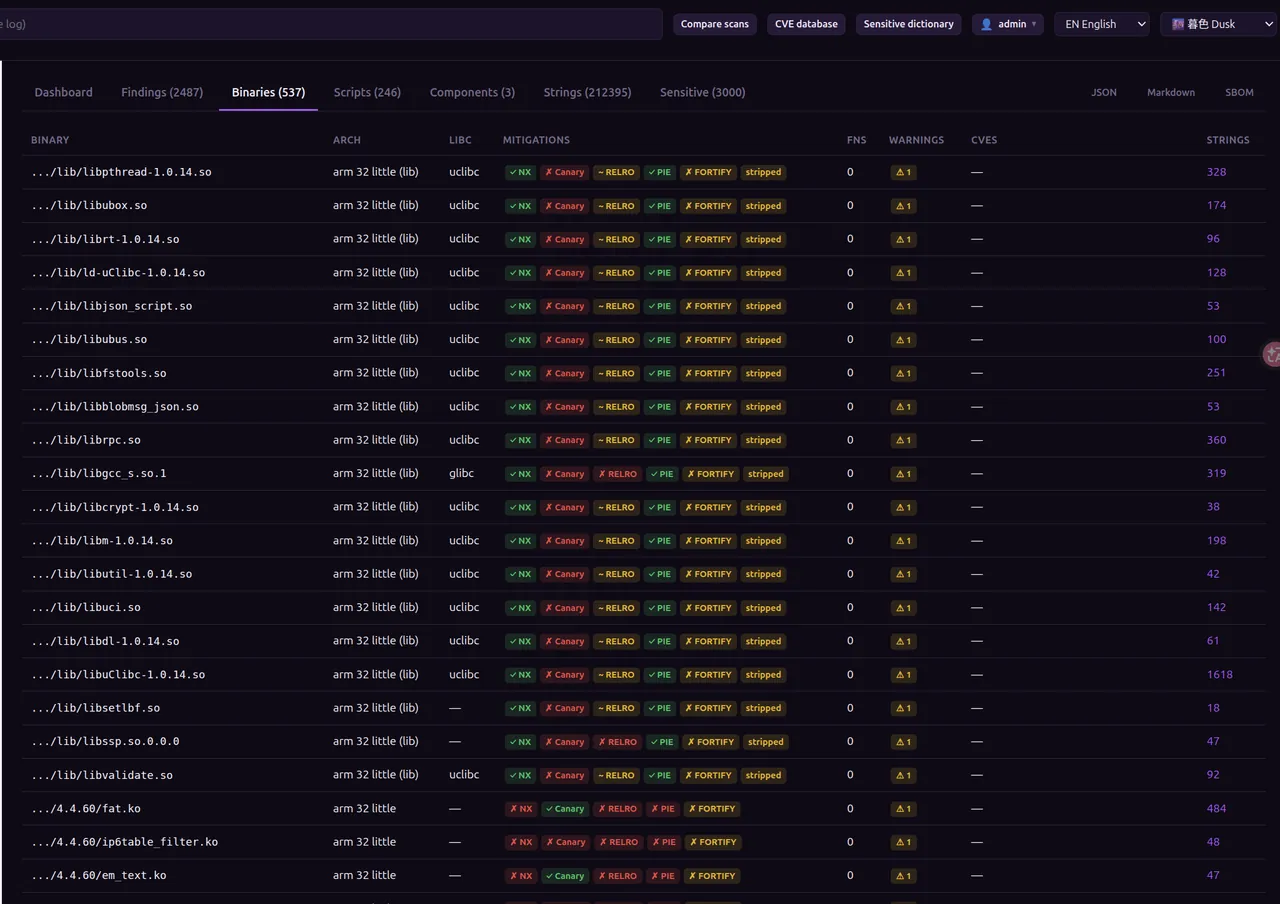Viewport: 1280px width, 904px height.
Task: Open the Sensitive (3000) tab
Action: [702, 92]
